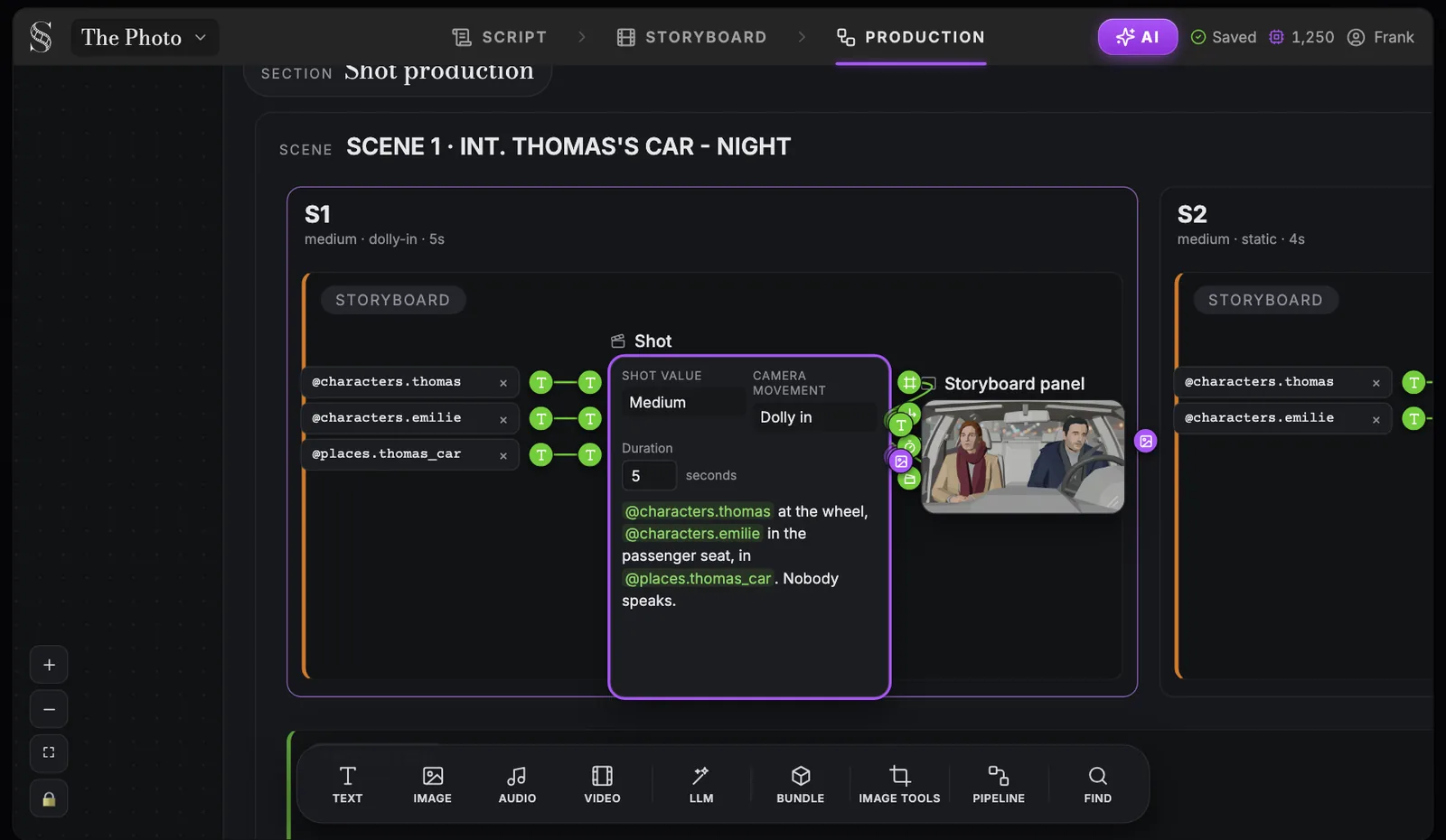1446x840 pixels.
Task: Remove @characters.emilie tag in S1
Action: click(503, 419)
